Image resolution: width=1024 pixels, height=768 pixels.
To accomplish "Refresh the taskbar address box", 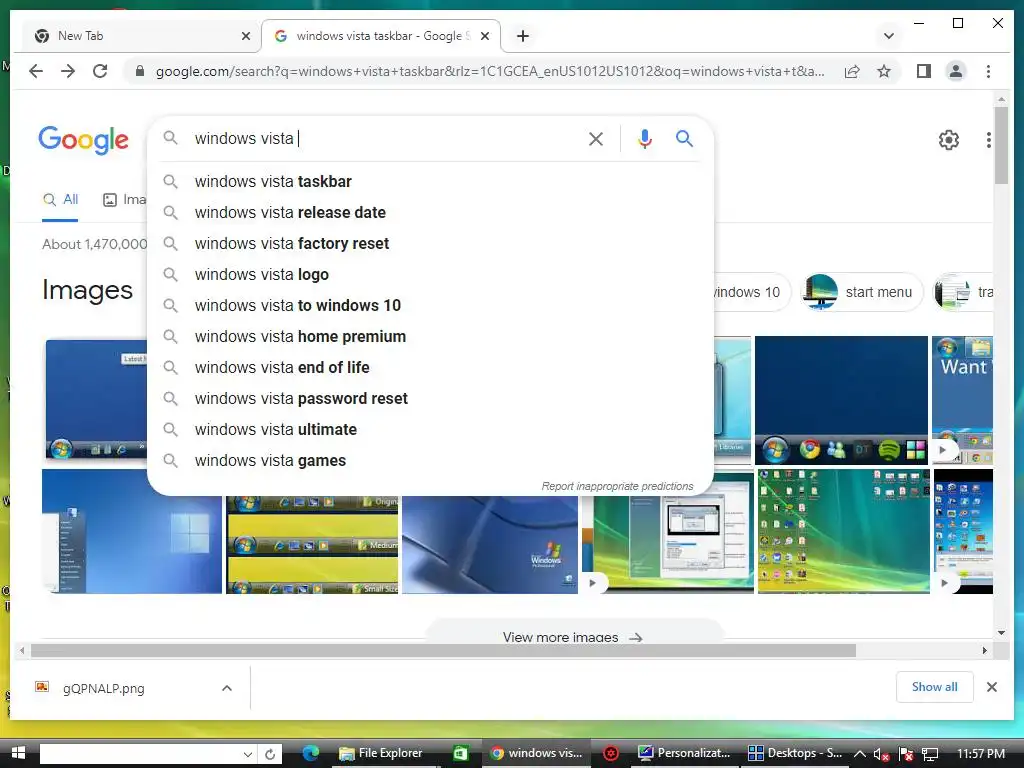I will click(270, 754).
